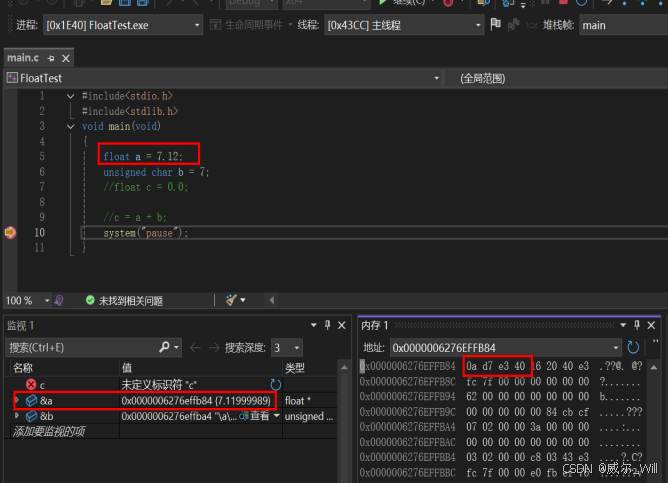
Task: Click the 添加要监视的项 add watch row
Action: (49, 431)
